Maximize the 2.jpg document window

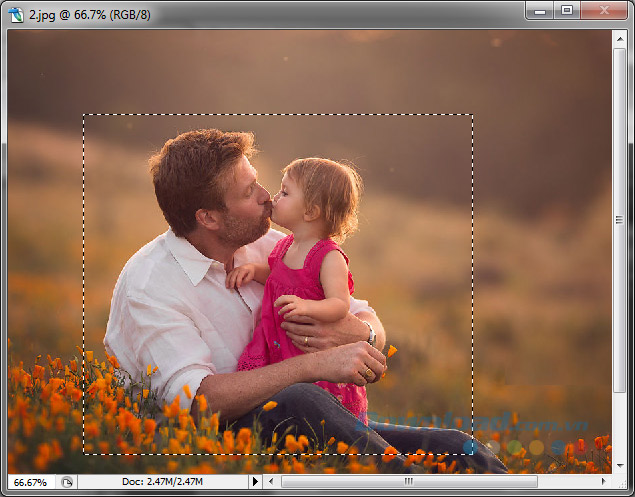click(567, 10)
